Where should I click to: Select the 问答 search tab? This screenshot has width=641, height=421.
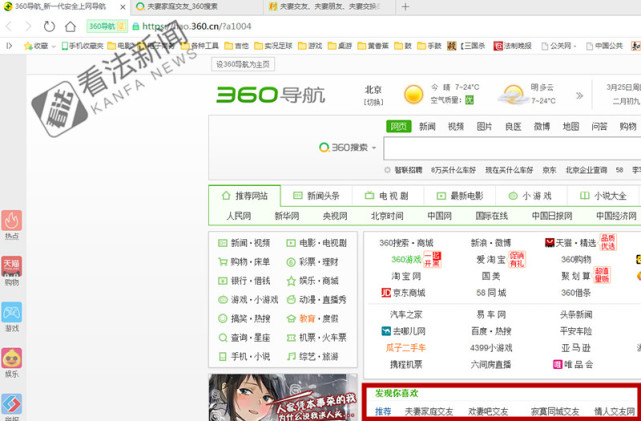pyautogui.click(x=599, y=127)
